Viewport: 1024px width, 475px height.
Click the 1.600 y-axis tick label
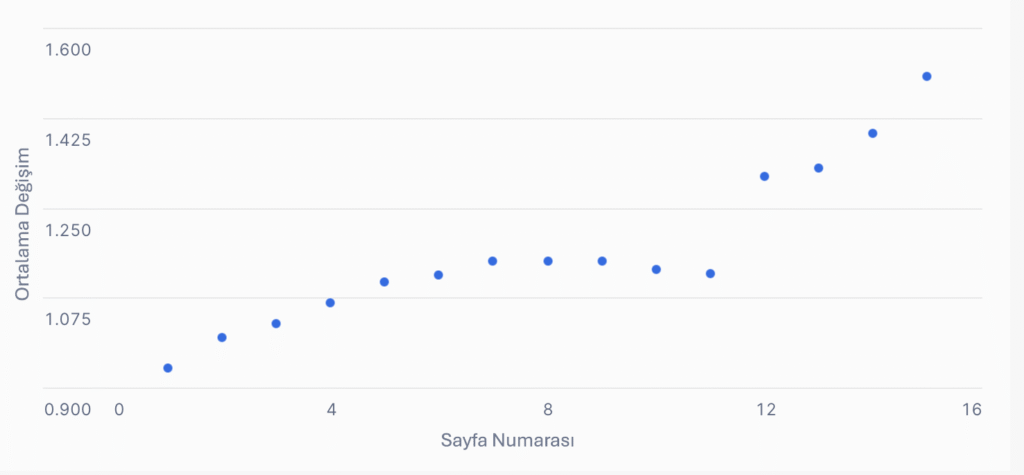[x=68, y=49]
